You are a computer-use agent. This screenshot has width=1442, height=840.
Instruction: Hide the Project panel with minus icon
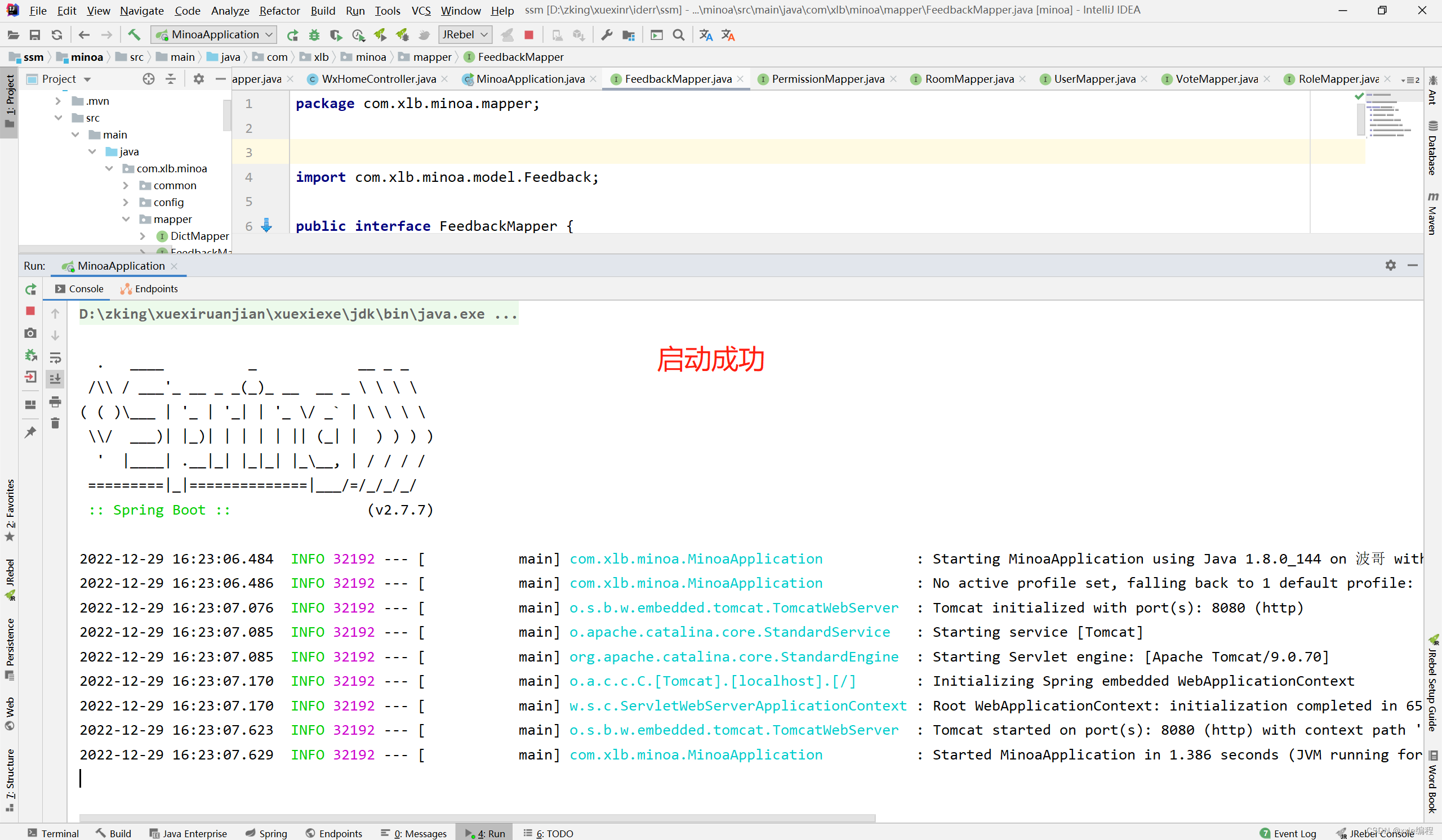220,79
